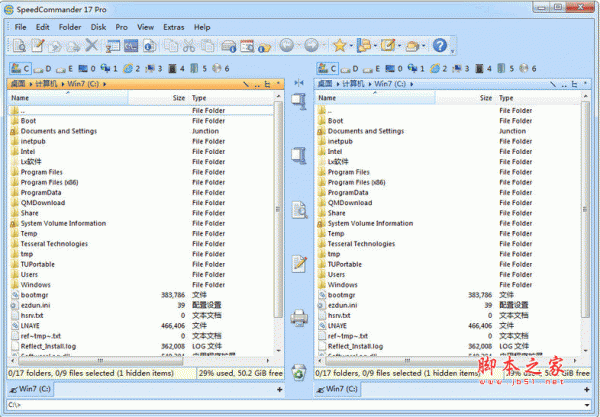
Task: Expand arrow after Win7 (C:) in right path bar
Action: pyautogui.click(x=412, y=84)
